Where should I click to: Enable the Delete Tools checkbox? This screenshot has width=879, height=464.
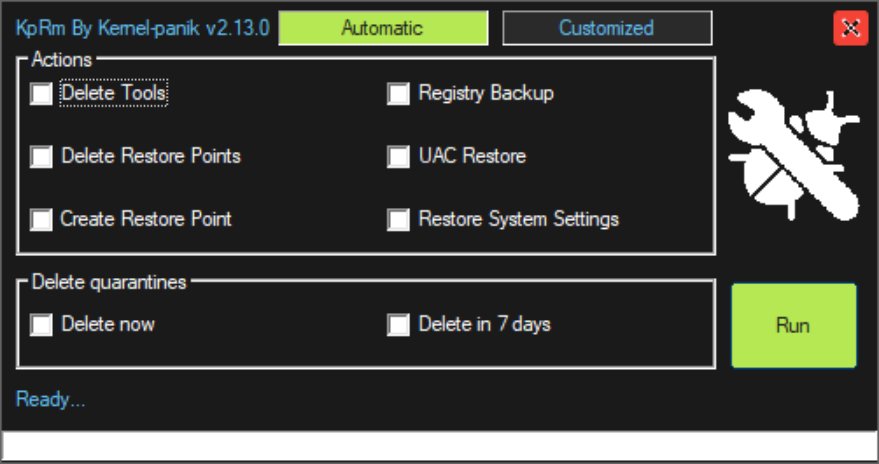click(41, 94)
